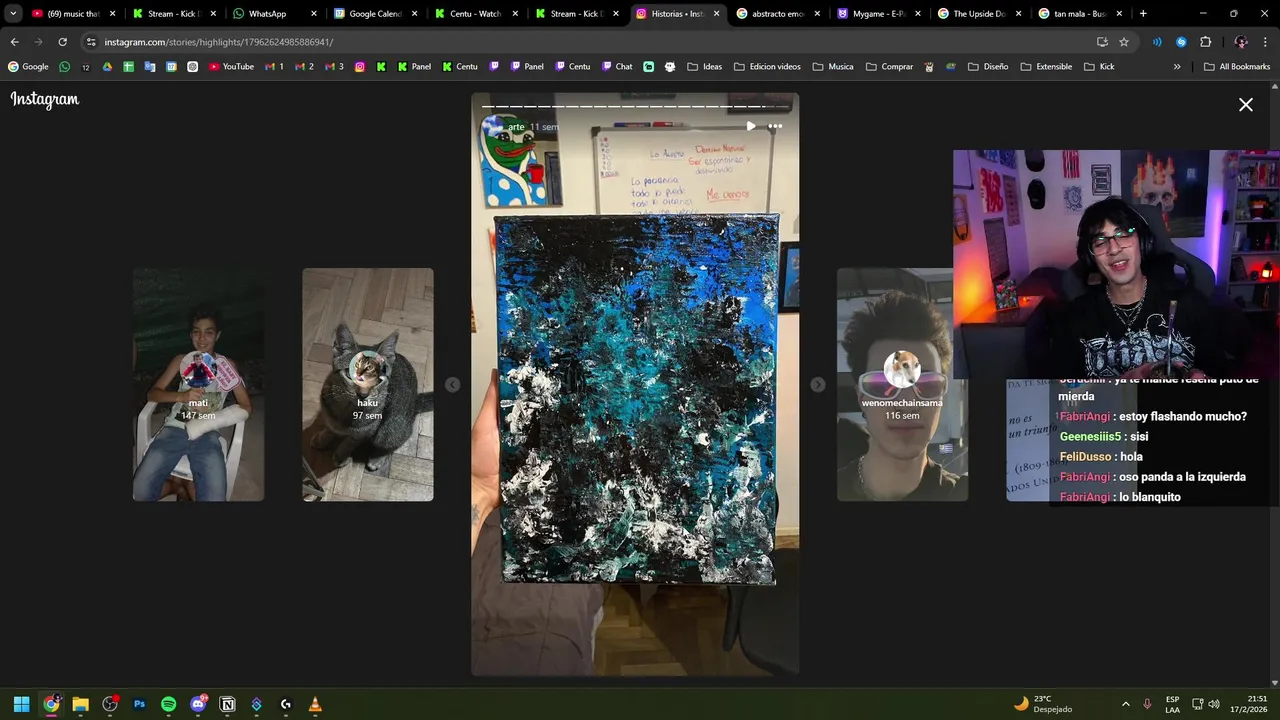Go to the previous story arrow
Screen dimensions: 1280x720
point(452,385)
